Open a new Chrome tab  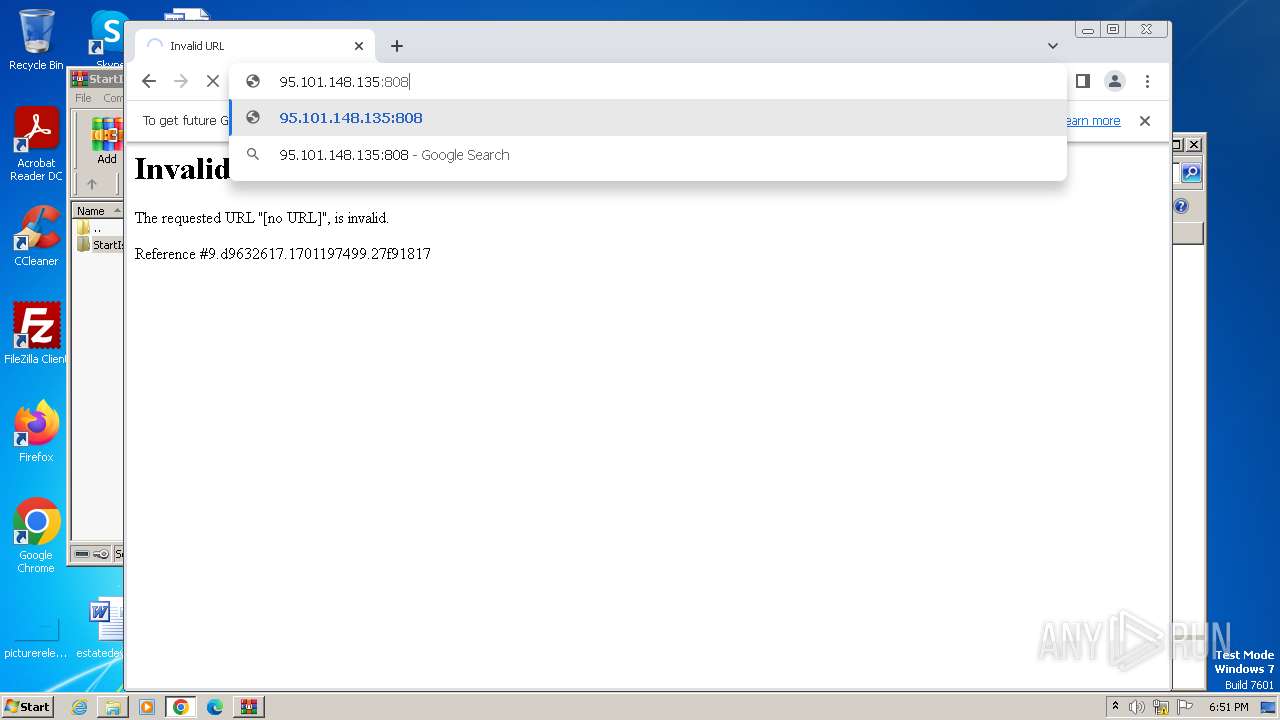click(397, 46)
